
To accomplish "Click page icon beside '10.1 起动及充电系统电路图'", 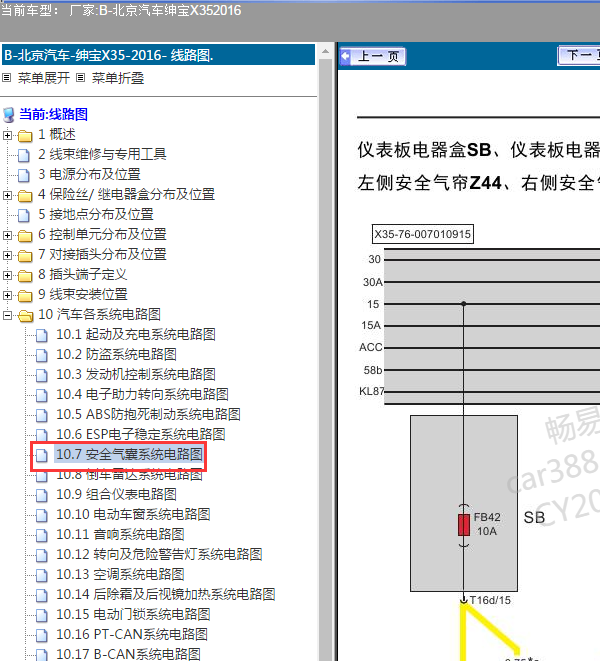I will [x=42, y=336].
